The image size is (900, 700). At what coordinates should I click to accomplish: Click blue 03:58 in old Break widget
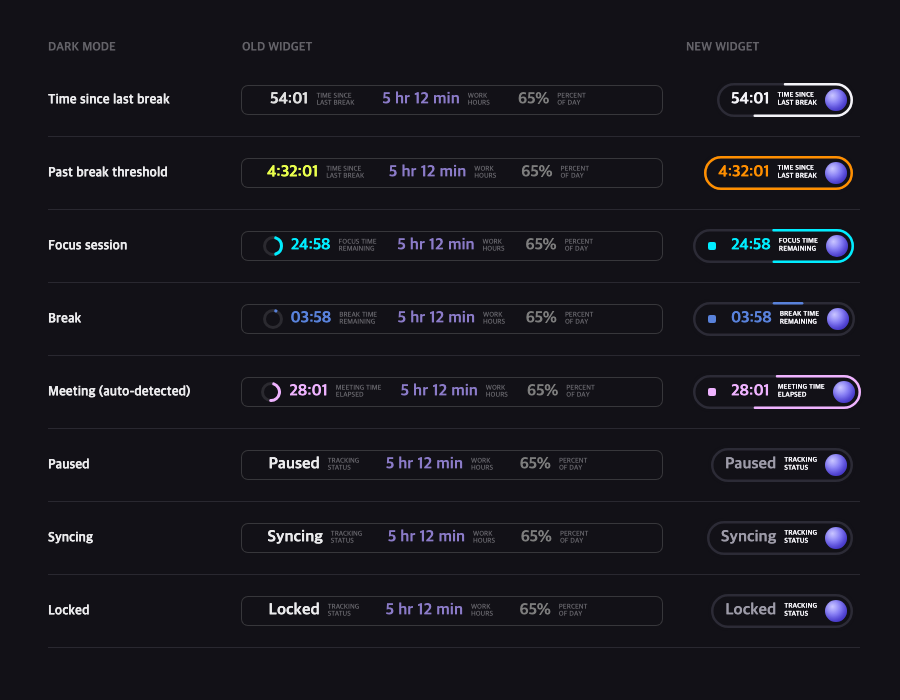click(311, 317)
